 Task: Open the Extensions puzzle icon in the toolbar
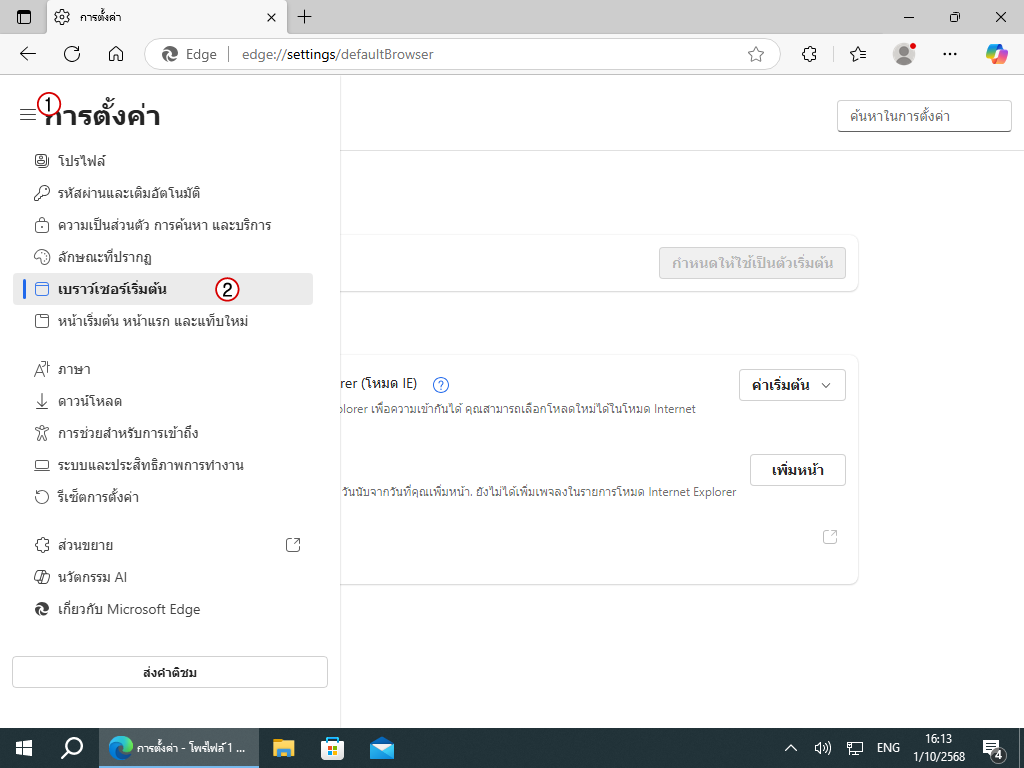point(810,54)
